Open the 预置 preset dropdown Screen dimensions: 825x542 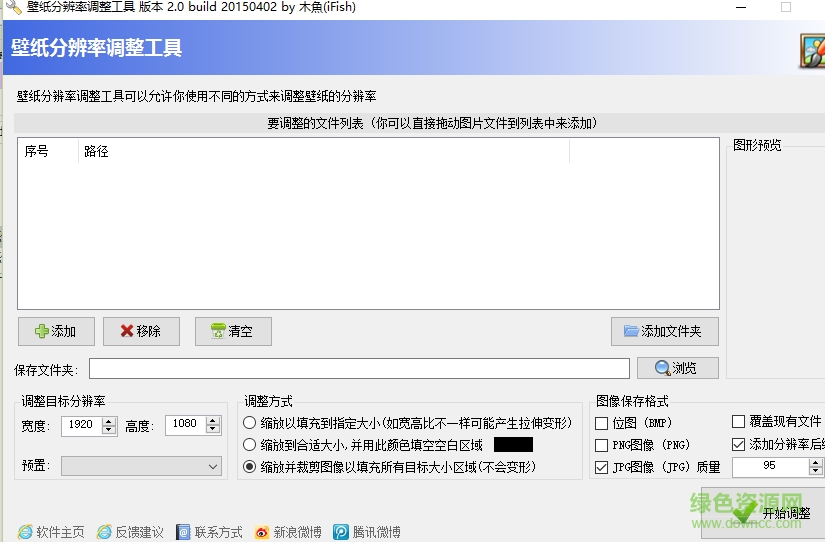pyautogui.click(x=142, y=466)
